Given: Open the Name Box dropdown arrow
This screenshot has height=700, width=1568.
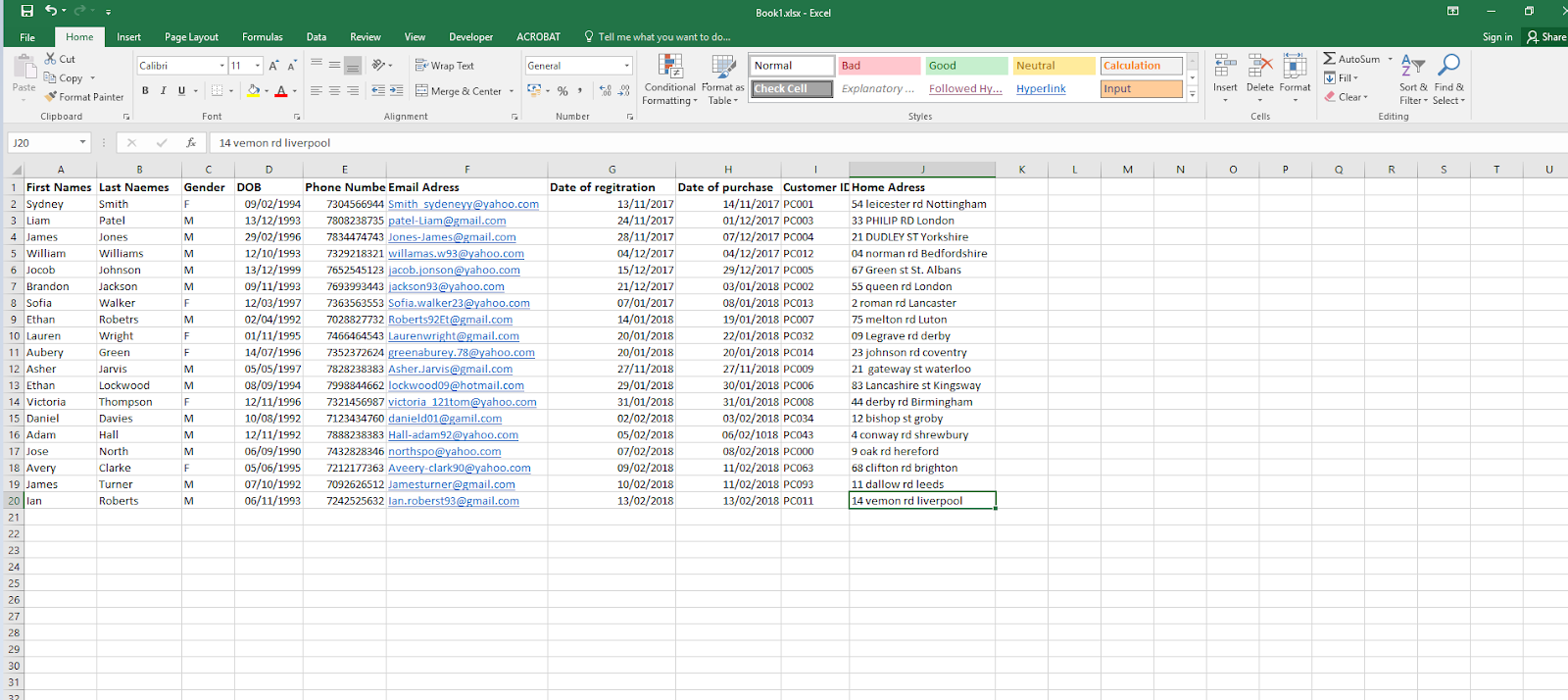Looking at the screenshot, I should pyautogui.click(x=82, y=142).
